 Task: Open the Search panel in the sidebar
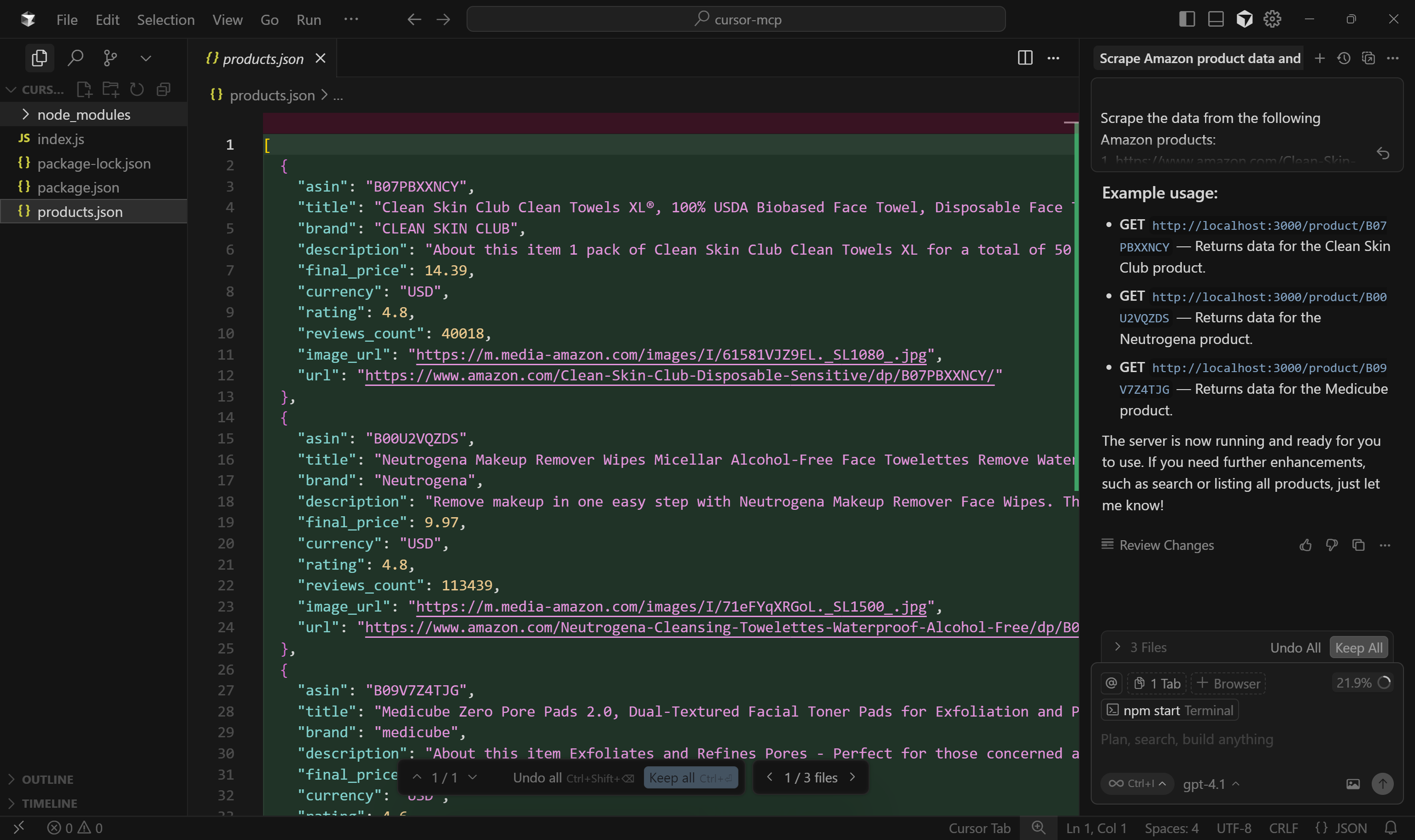[x=76, y=58]
